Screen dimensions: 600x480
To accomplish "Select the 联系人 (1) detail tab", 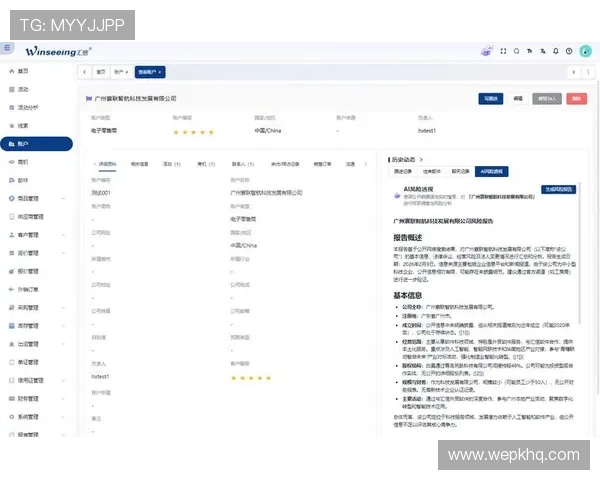I will pos(243,164).
